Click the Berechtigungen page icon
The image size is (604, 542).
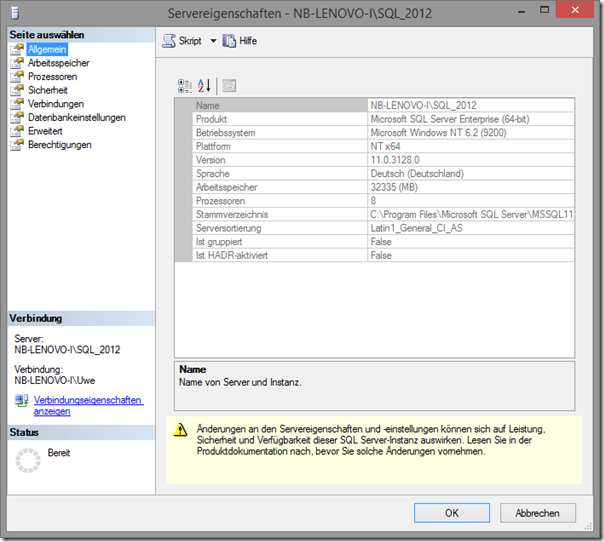click(x=17, y=145)
